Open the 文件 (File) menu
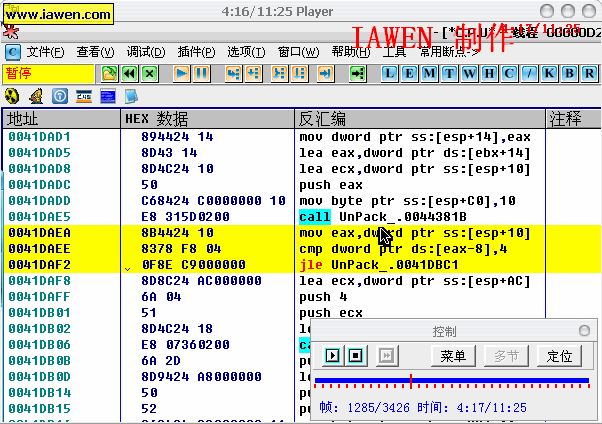This screenshot has width=602, height=424. pos(46,52)
